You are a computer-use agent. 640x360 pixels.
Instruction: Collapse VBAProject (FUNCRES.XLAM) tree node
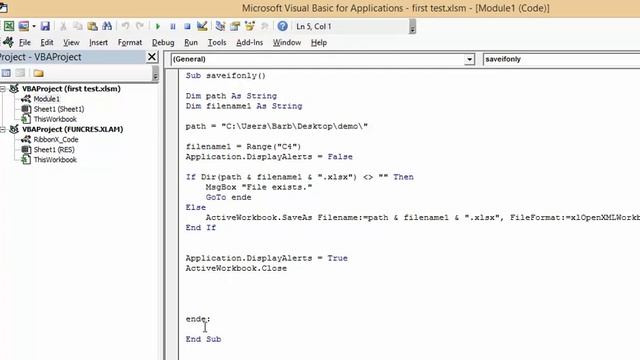click(x=3, y=129)
